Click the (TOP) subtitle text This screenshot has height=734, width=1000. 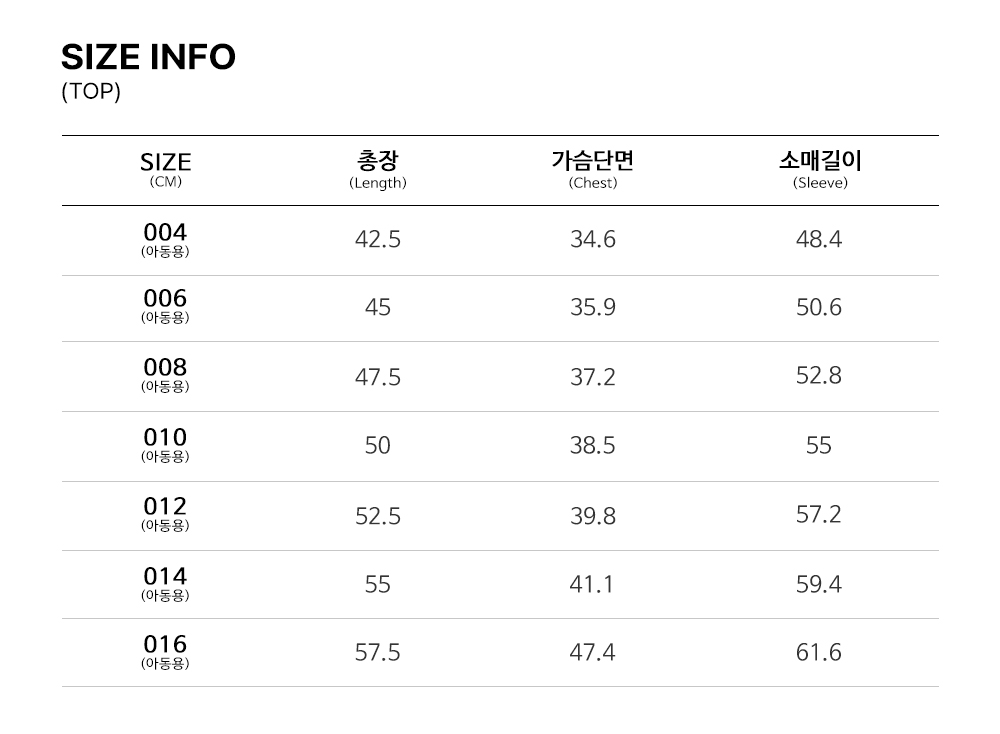click(x=91, y=92)
